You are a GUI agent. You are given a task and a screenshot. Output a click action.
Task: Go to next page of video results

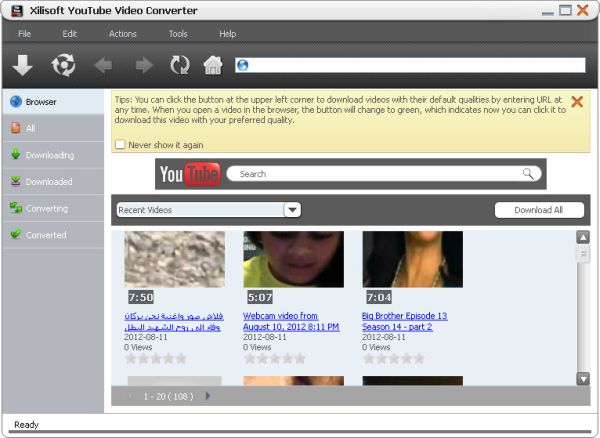coord(208,396)
